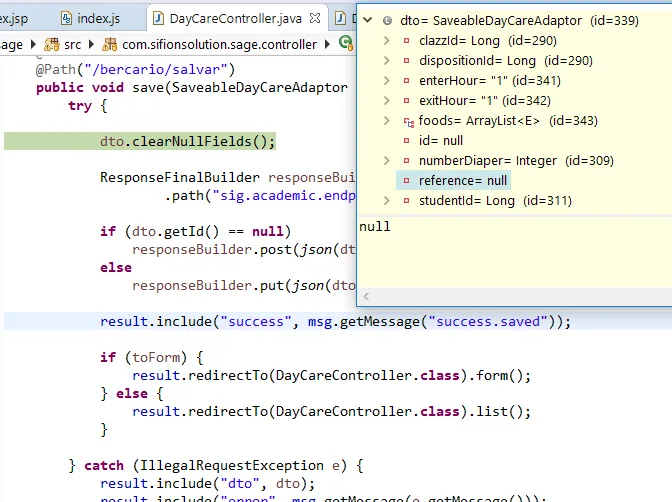The width and height of the screenshot is (672, 502).
Task: Expand the studentId field
Action: point(387,200)
